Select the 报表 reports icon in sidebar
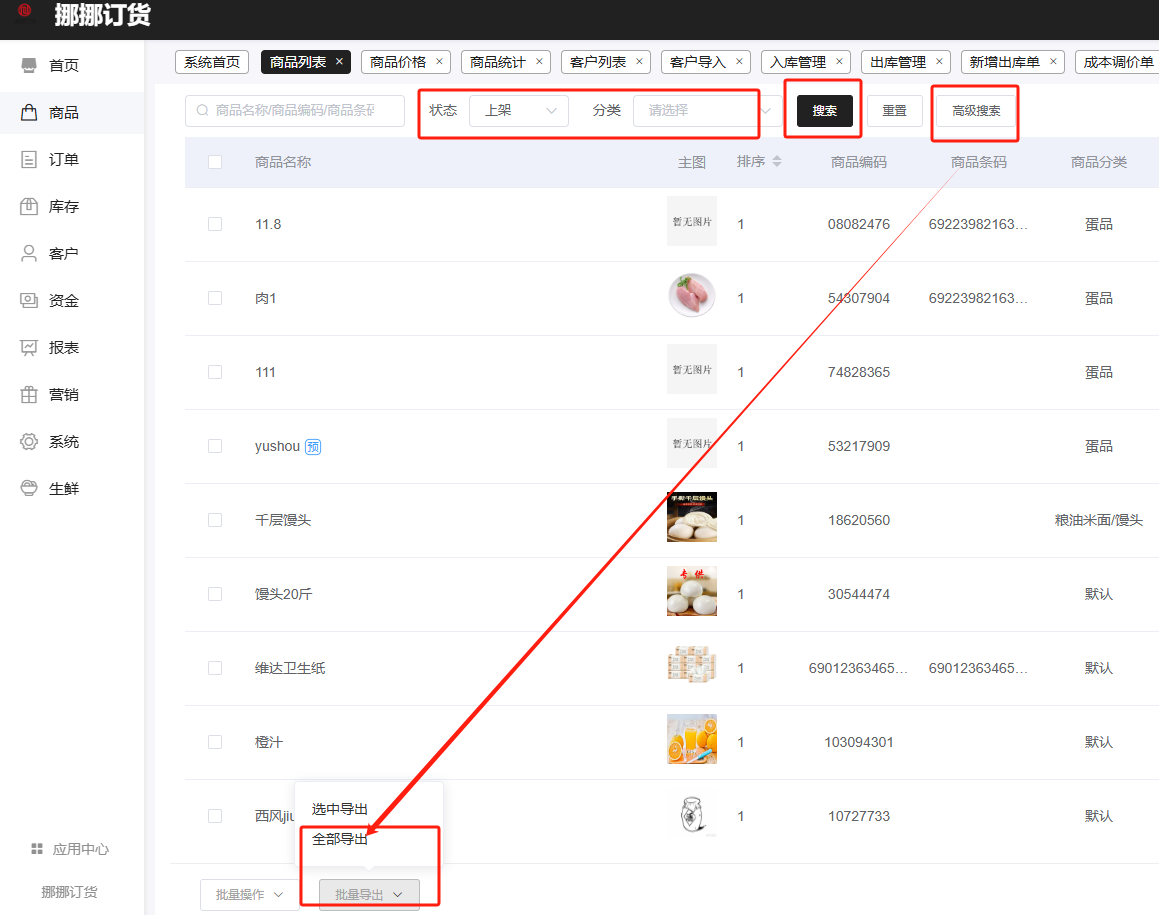 point(30,348)
